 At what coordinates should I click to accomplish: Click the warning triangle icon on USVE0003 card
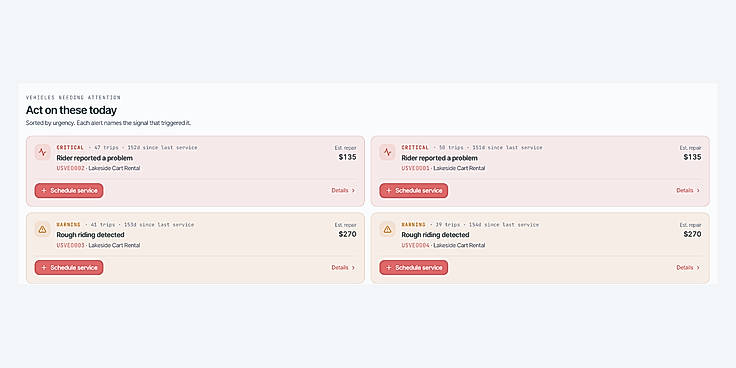point(43,229)
